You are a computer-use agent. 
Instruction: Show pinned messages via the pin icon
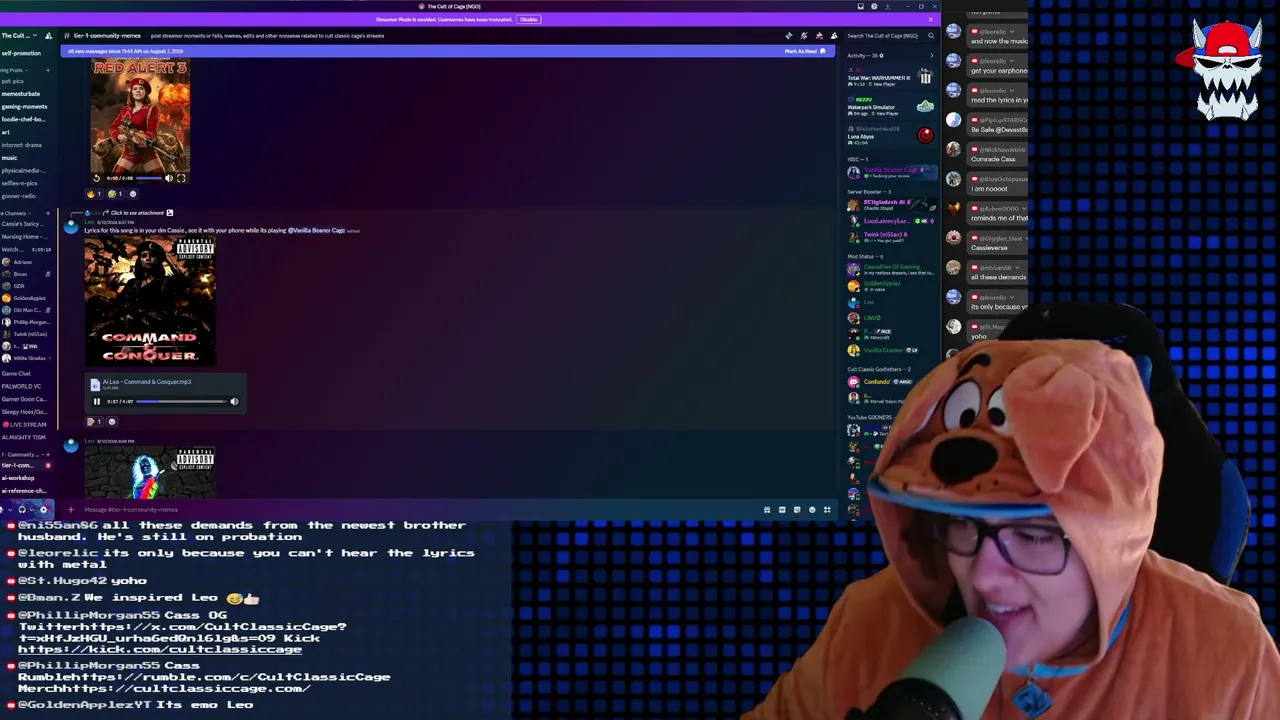click(819, 36)
